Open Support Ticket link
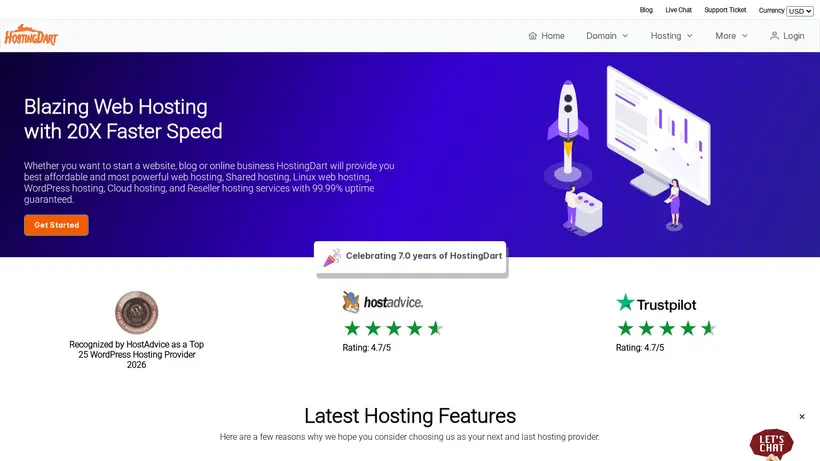 click(x=725, y=10)
